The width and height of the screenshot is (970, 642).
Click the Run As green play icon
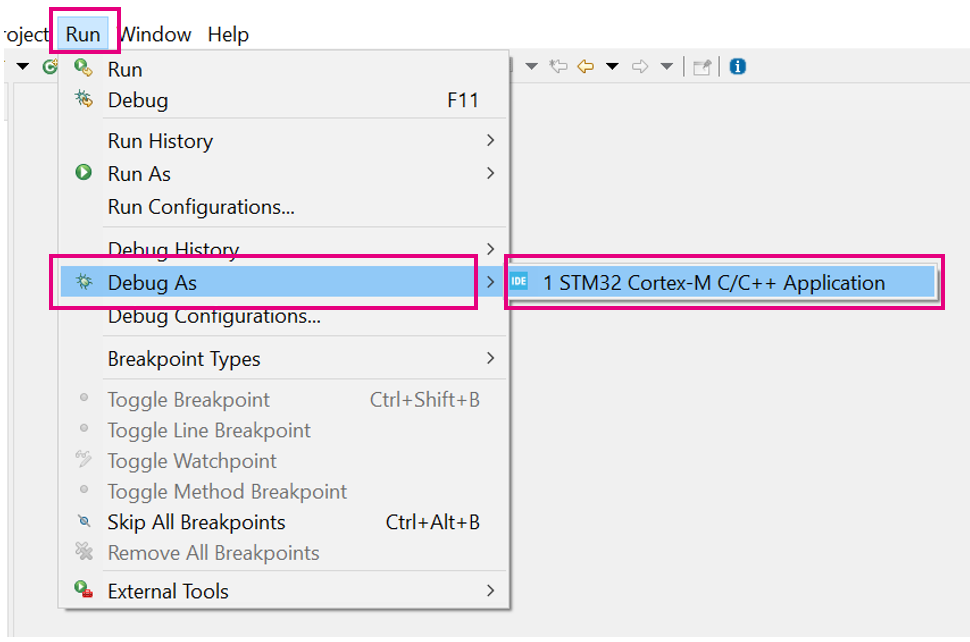click(x=86, y=172)
